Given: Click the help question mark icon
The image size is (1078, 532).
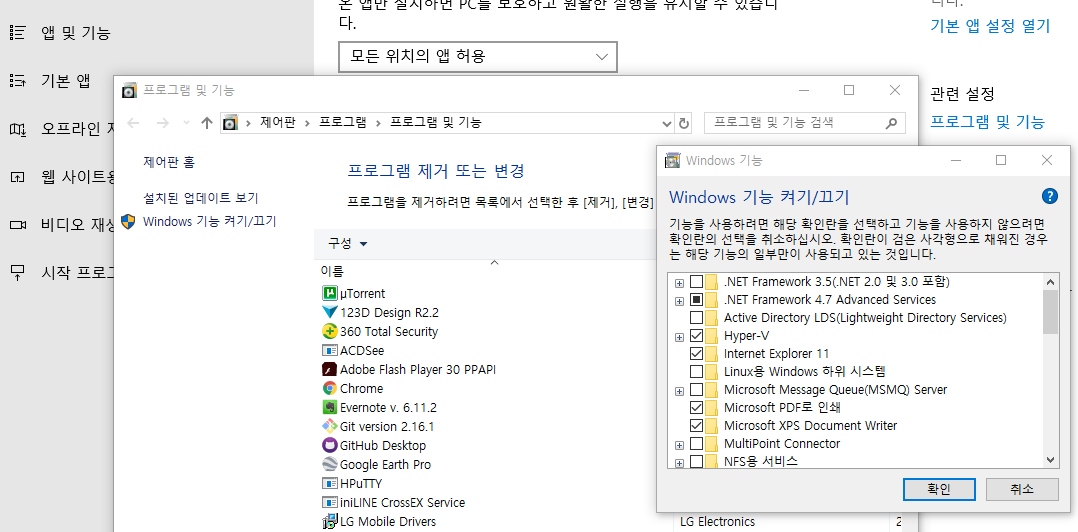Looking at the screenshot, I should [1050, 197].
